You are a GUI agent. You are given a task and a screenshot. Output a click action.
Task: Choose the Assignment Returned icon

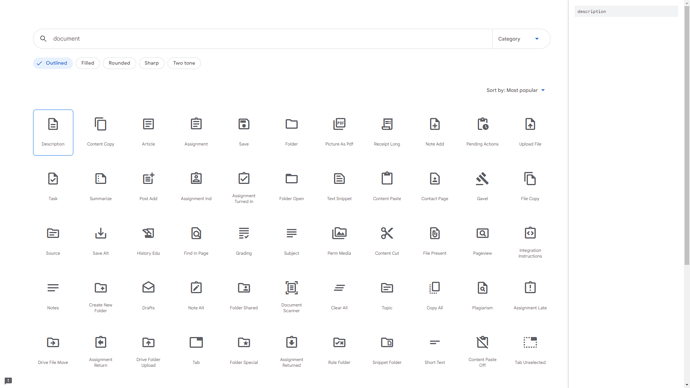(x=292, y=342)
